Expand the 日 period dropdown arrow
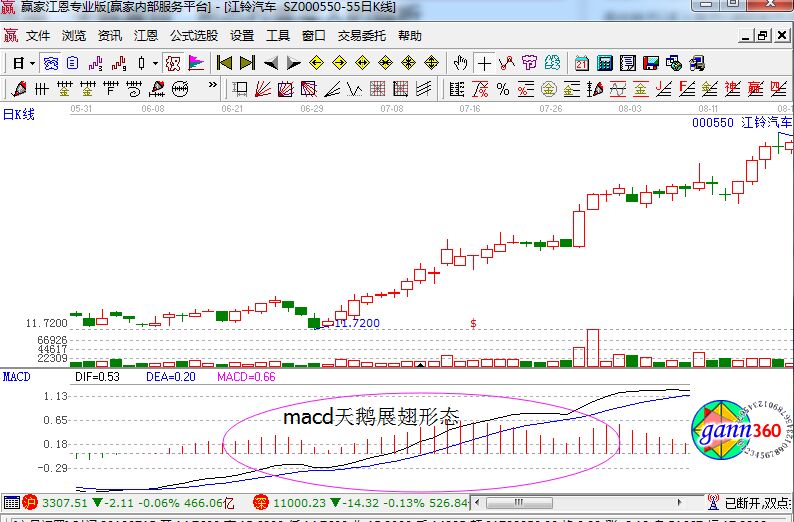794x522 pixels. point(32,63)
